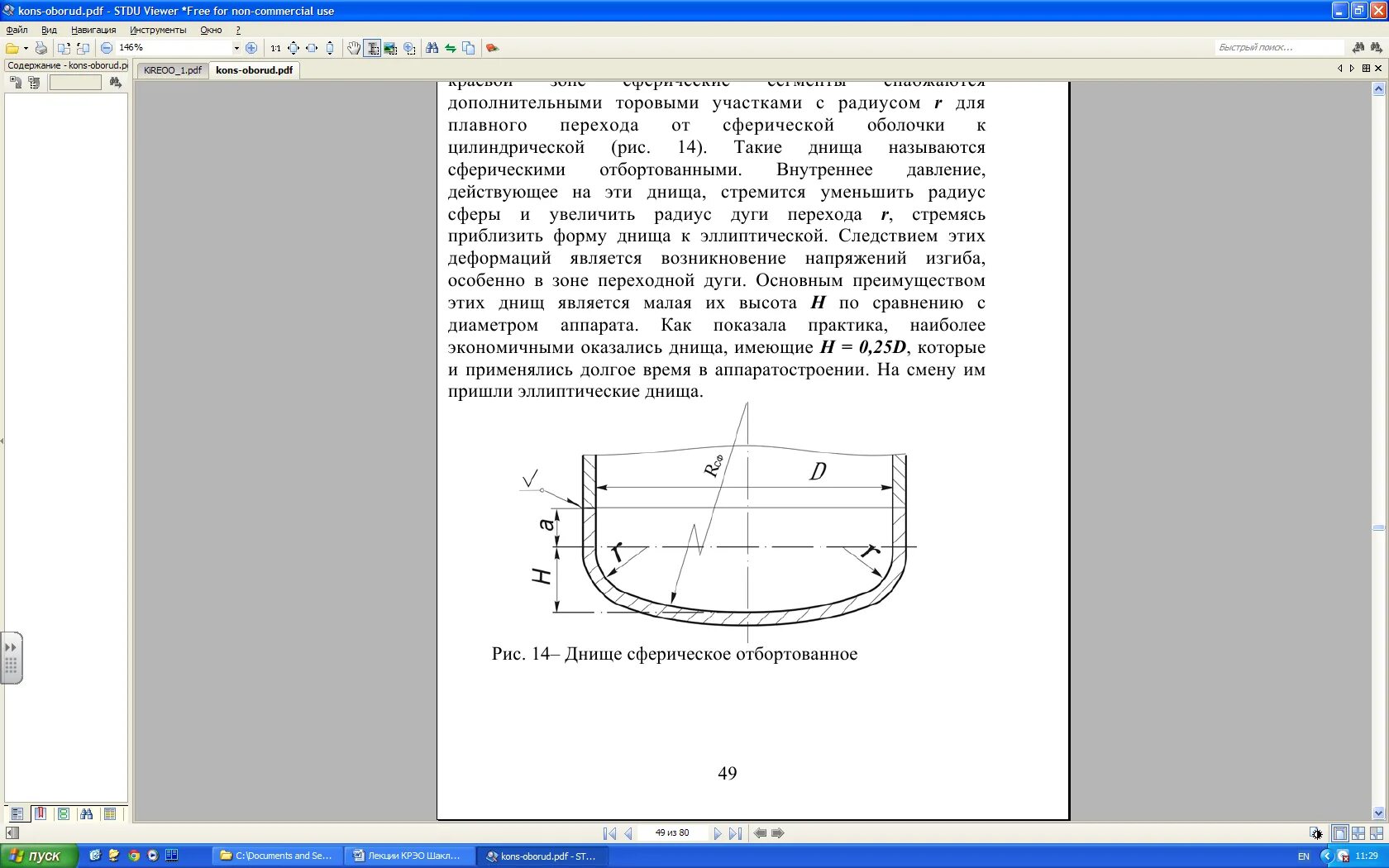Click the green swap arrows toolbar icon

click(451, 48)
